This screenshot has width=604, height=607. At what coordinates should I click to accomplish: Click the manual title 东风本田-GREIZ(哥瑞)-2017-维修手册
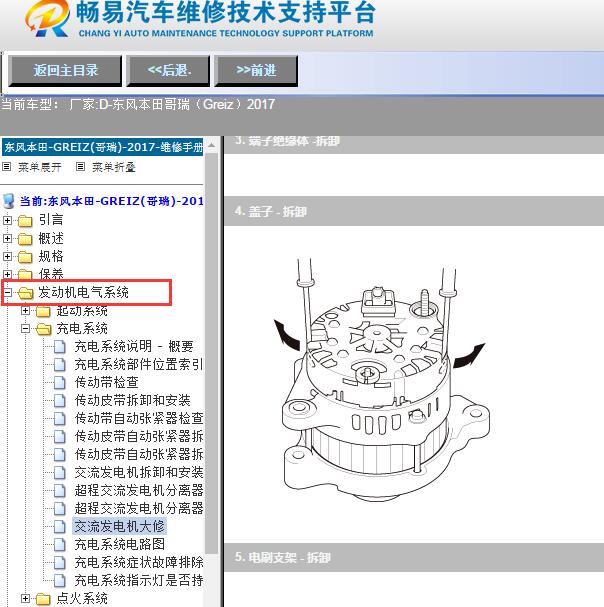coord(103,147)
